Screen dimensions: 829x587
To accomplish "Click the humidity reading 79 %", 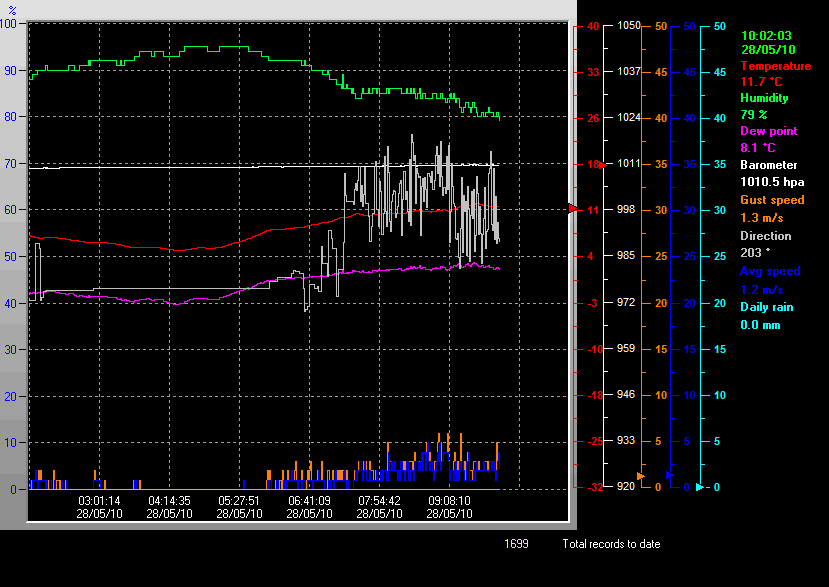I will [x=753, y=115].
